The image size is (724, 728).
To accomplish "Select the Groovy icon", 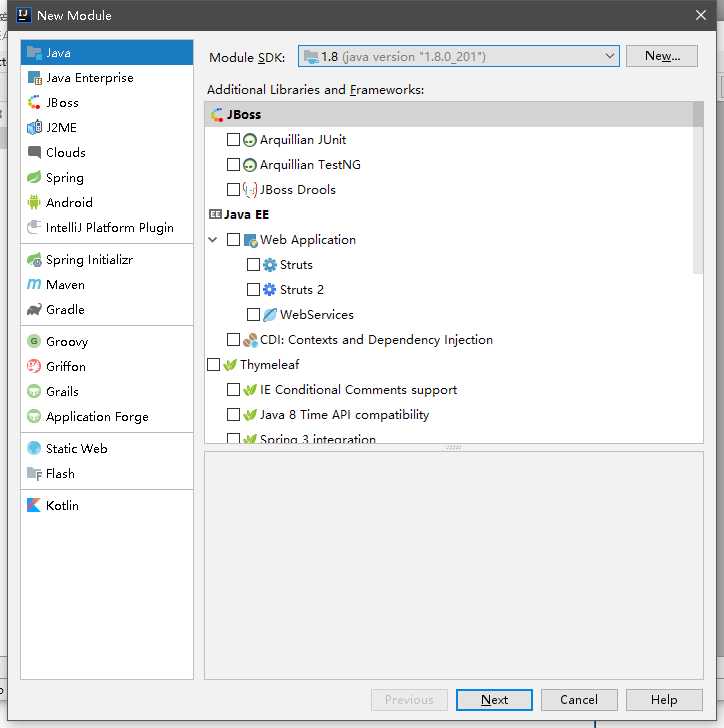I will pyautogui.click(x=34, y=341).
